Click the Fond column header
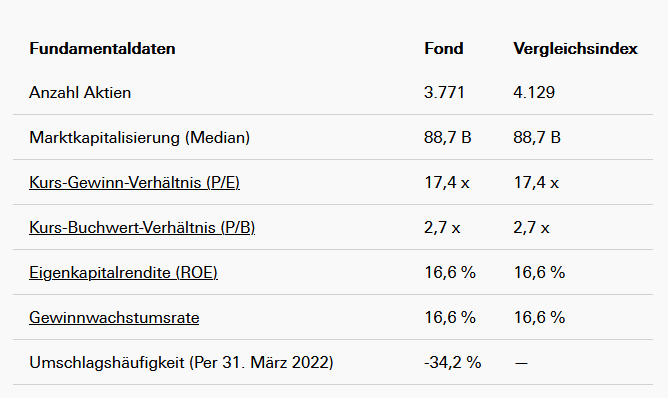668x398 pixels. click(443, 49)
